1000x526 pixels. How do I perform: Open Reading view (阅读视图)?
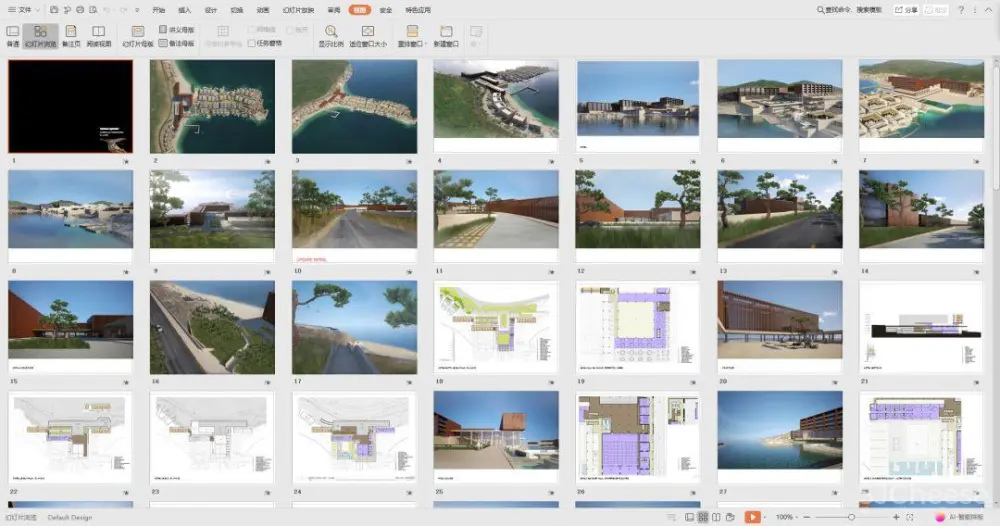tap(99, 36)
